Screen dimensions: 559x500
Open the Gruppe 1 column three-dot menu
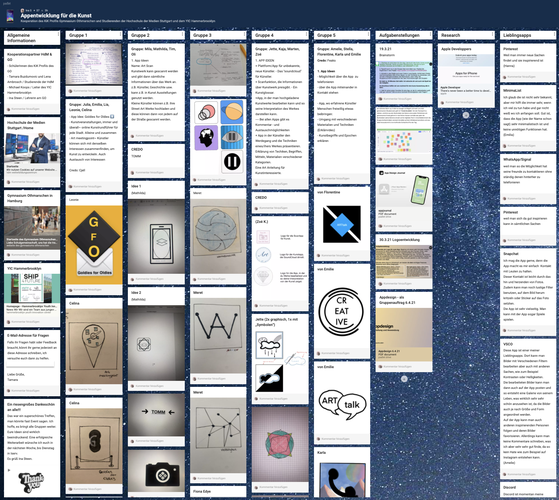pyautogui.click(x=120, y=35)
